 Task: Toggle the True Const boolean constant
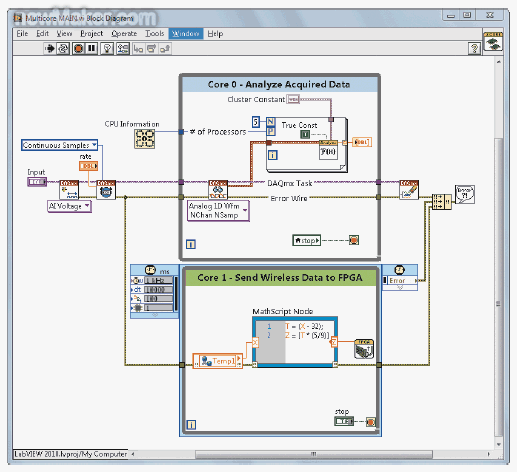coord(305,134)
